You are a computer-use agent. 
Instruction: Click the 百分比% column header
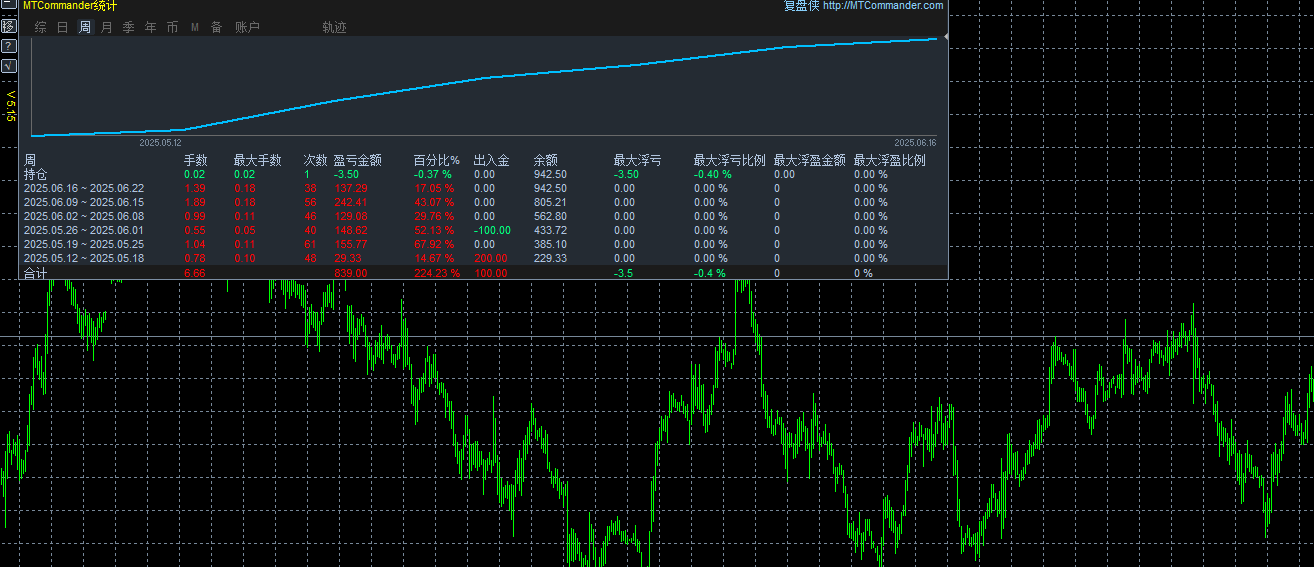click(x=437, y=160)
